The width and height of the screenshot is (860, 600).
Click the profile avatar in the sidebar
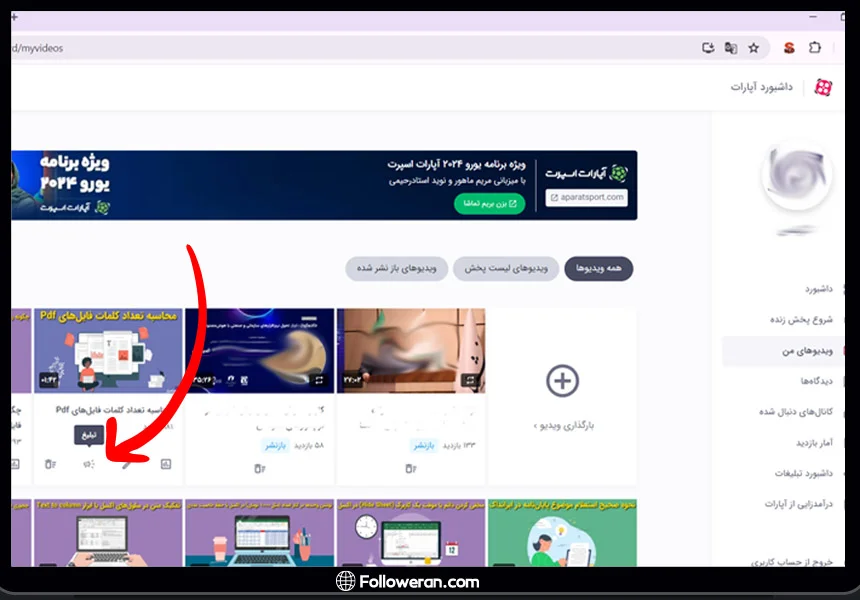[796, 178]
